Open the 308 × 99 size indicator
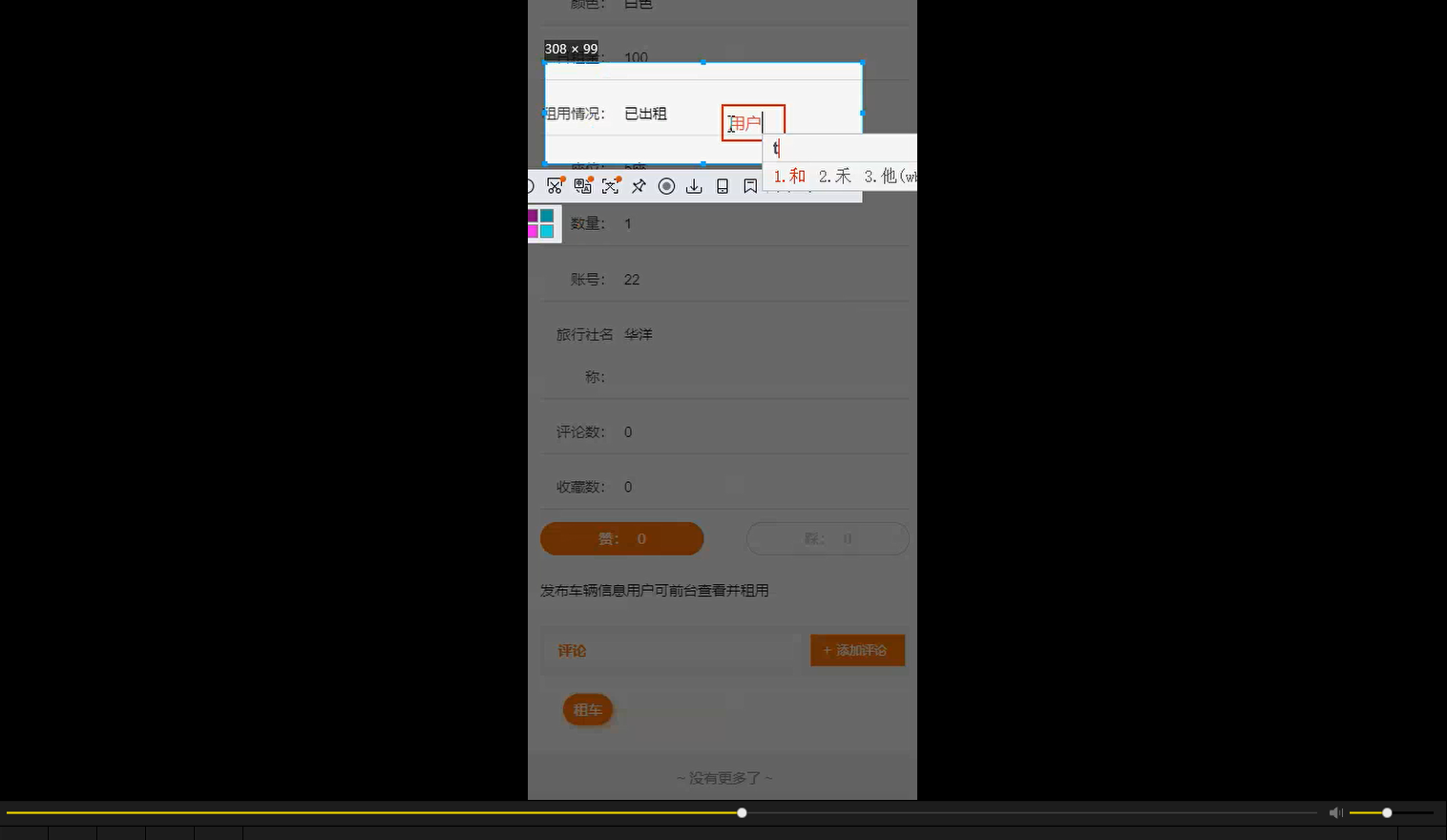 [x=571, y=48]
